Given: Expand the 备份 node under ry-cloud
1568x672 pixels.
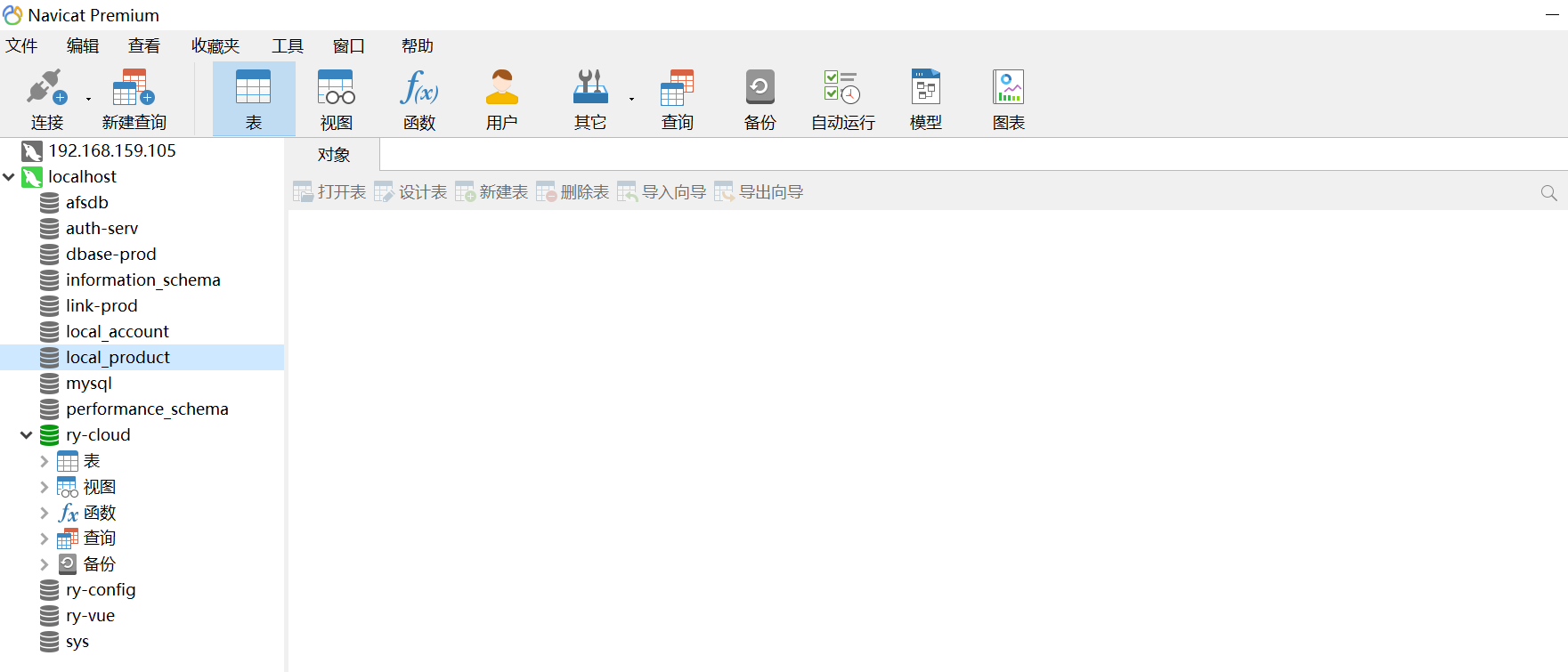Looking at the screenshot, I should click(x=45, y=564).
